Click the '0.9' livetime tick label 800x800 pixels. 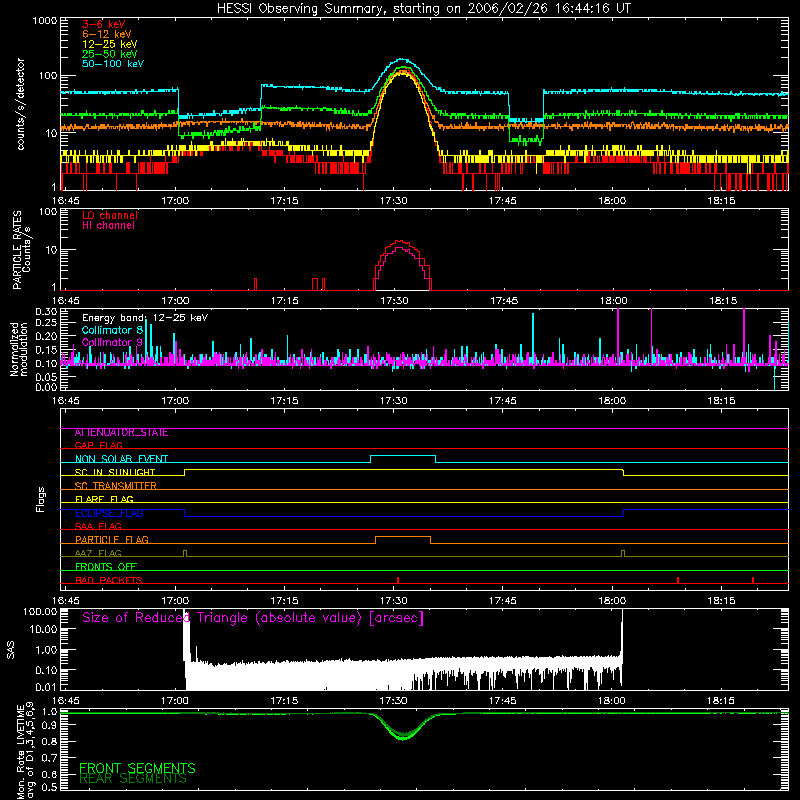click(49, 726)
